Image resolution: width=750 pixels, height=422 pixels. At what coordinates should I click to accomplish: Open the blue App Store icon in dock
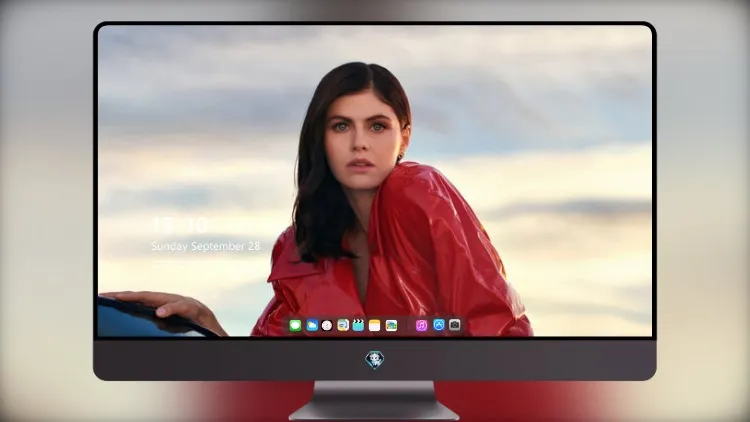click(439, 325)
